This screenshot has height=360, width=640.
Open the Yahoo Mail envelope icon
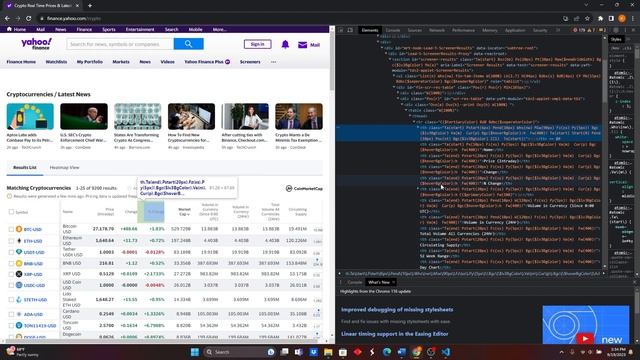302,45
